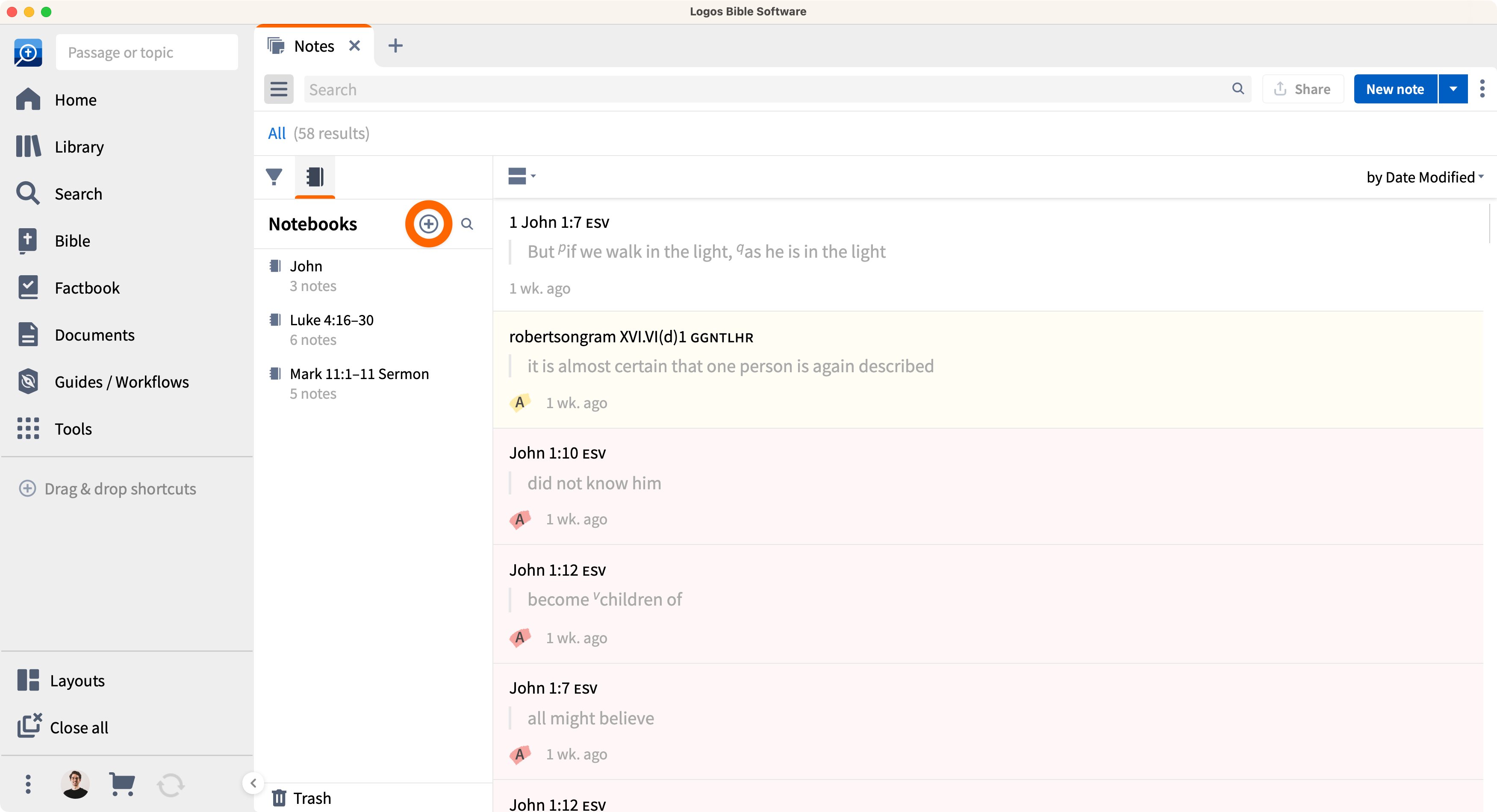1497x812 pixels.
Task: Open Documents from the sidebar
Action: point(76,335)
